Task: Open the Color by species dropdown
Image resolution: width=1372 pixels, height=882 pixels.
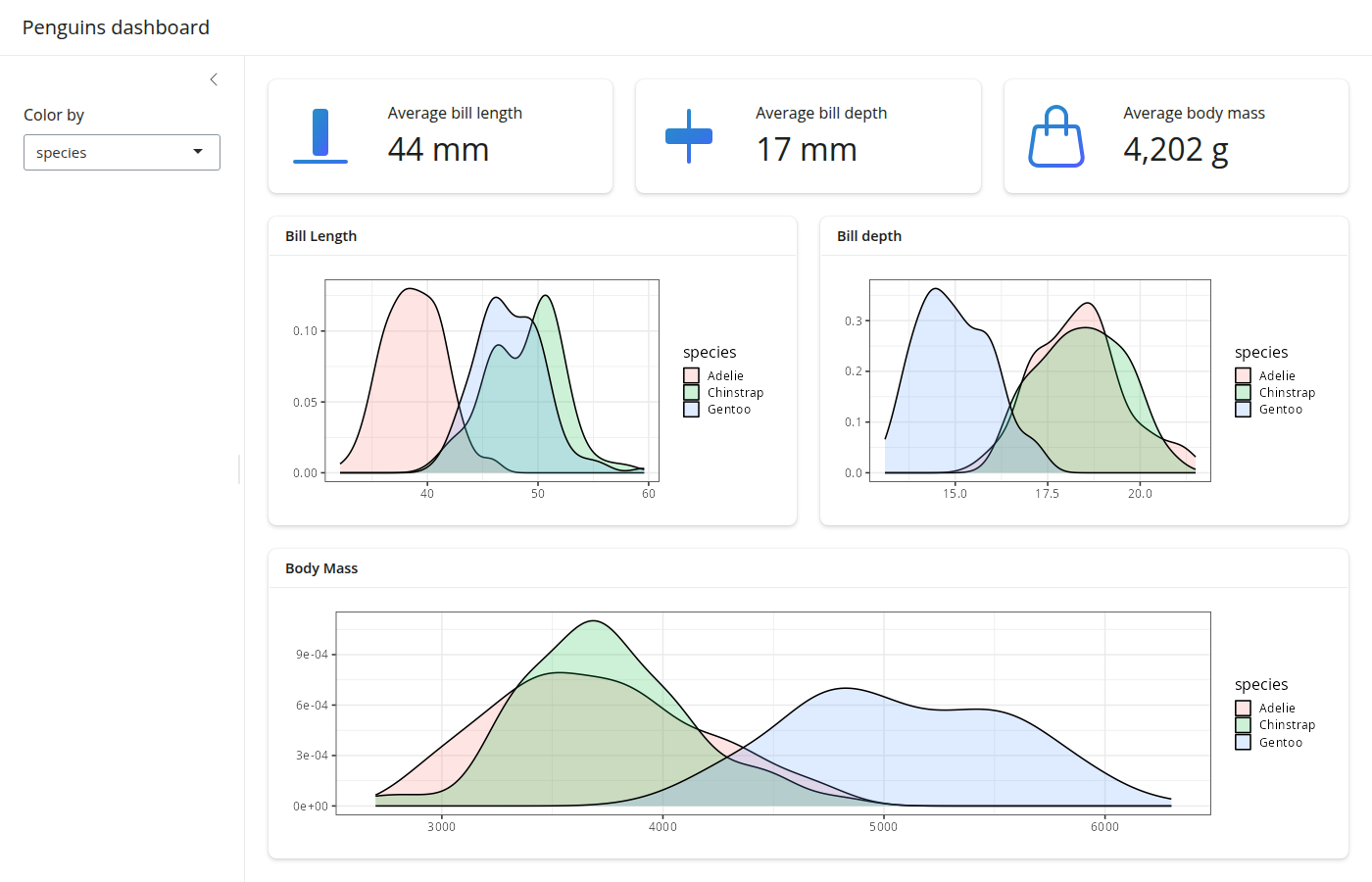Action: (x=122, y=153)
